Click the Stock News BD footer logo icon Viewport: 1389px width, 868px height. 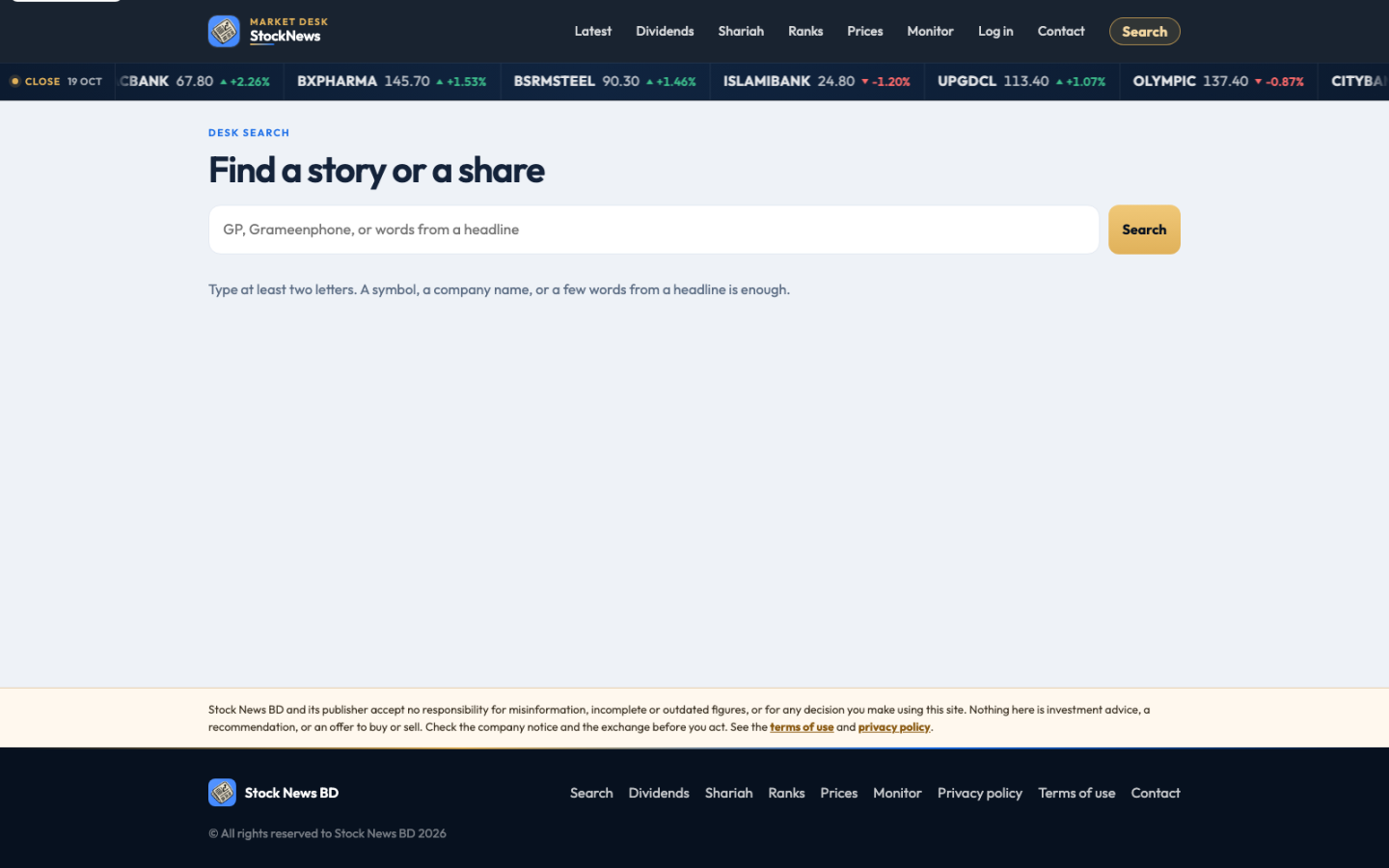pos(222,793)
